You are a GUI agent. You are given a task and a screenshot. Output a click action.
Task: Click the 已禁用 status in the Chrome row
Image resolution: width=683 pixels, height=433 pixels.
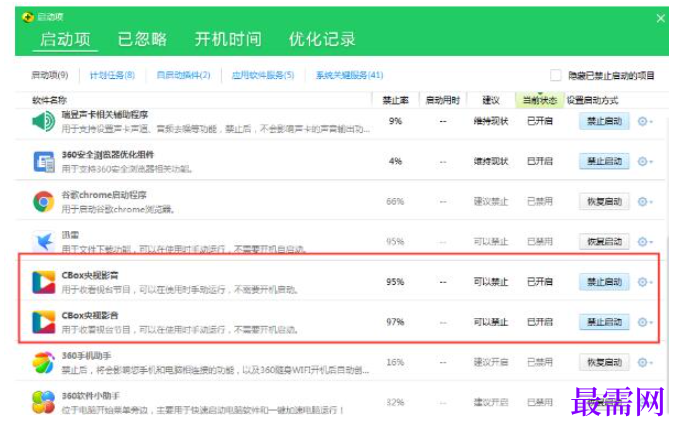540,202
